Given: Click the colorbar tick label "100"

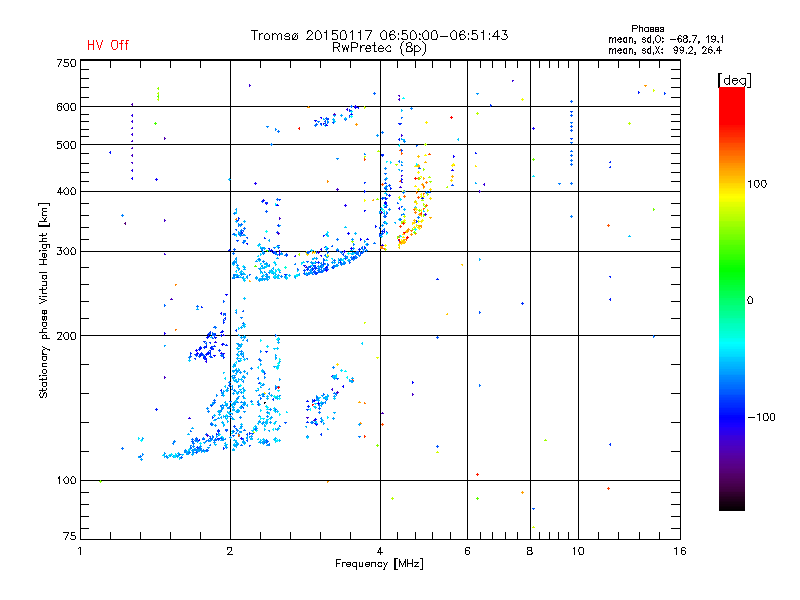Looking at the screenshot, I should [757, 184].
